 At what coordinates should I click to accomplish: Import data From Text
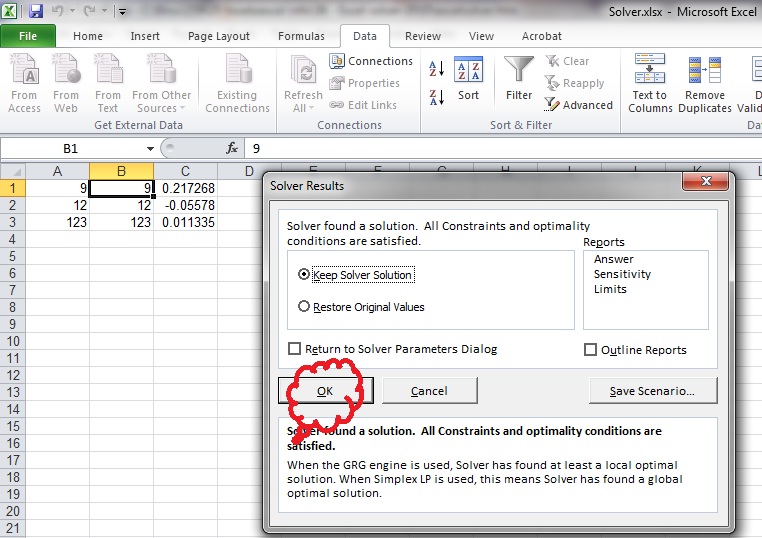point(108,84)
